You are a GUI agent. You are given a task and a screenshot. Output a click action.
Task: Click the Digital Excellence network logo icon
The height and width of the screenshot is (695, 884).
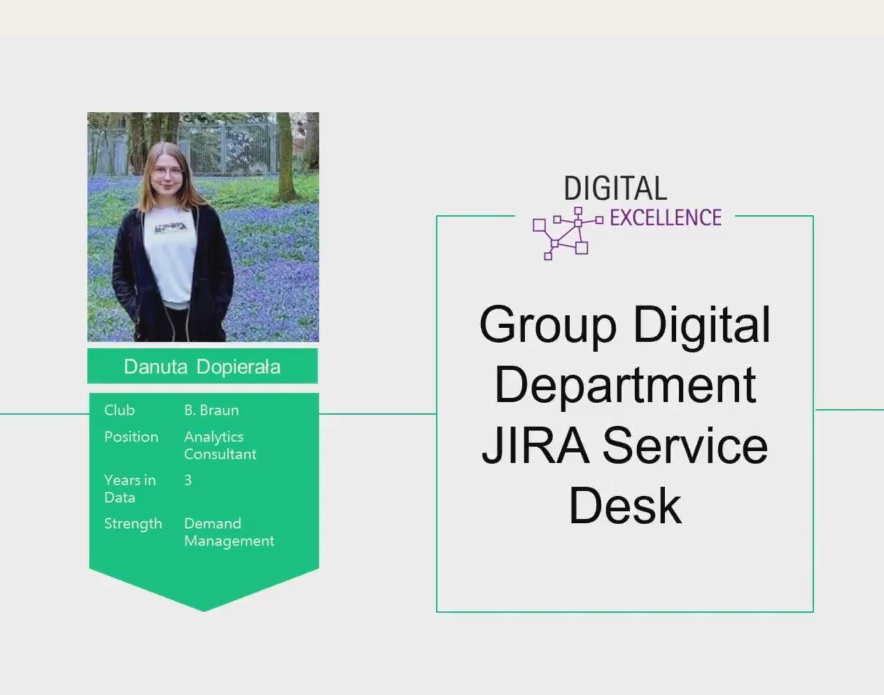coord(568,233)
